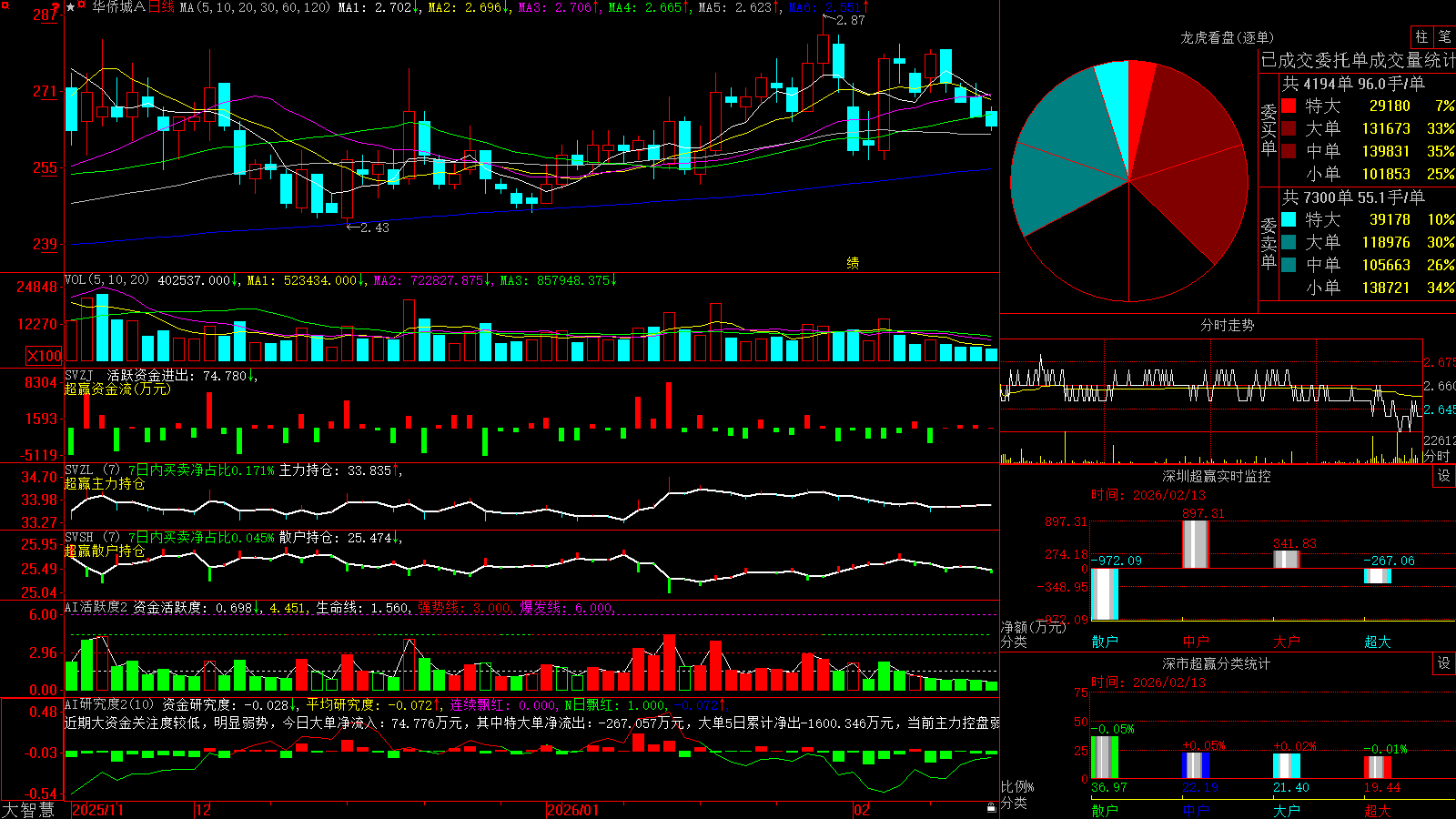Click the 深圳超赢实时监控 panel title
Viewport: 1456px width, 819px height.
(1216, 476)
